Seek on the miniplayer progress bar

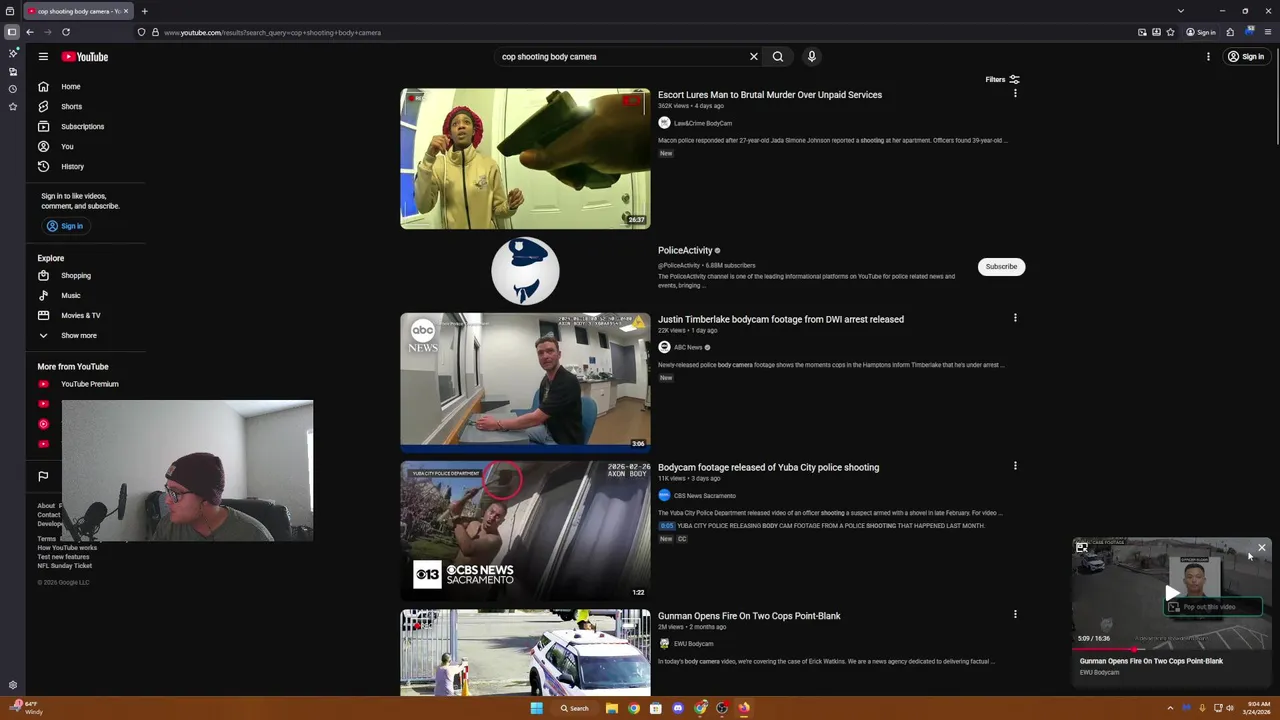1172,650
